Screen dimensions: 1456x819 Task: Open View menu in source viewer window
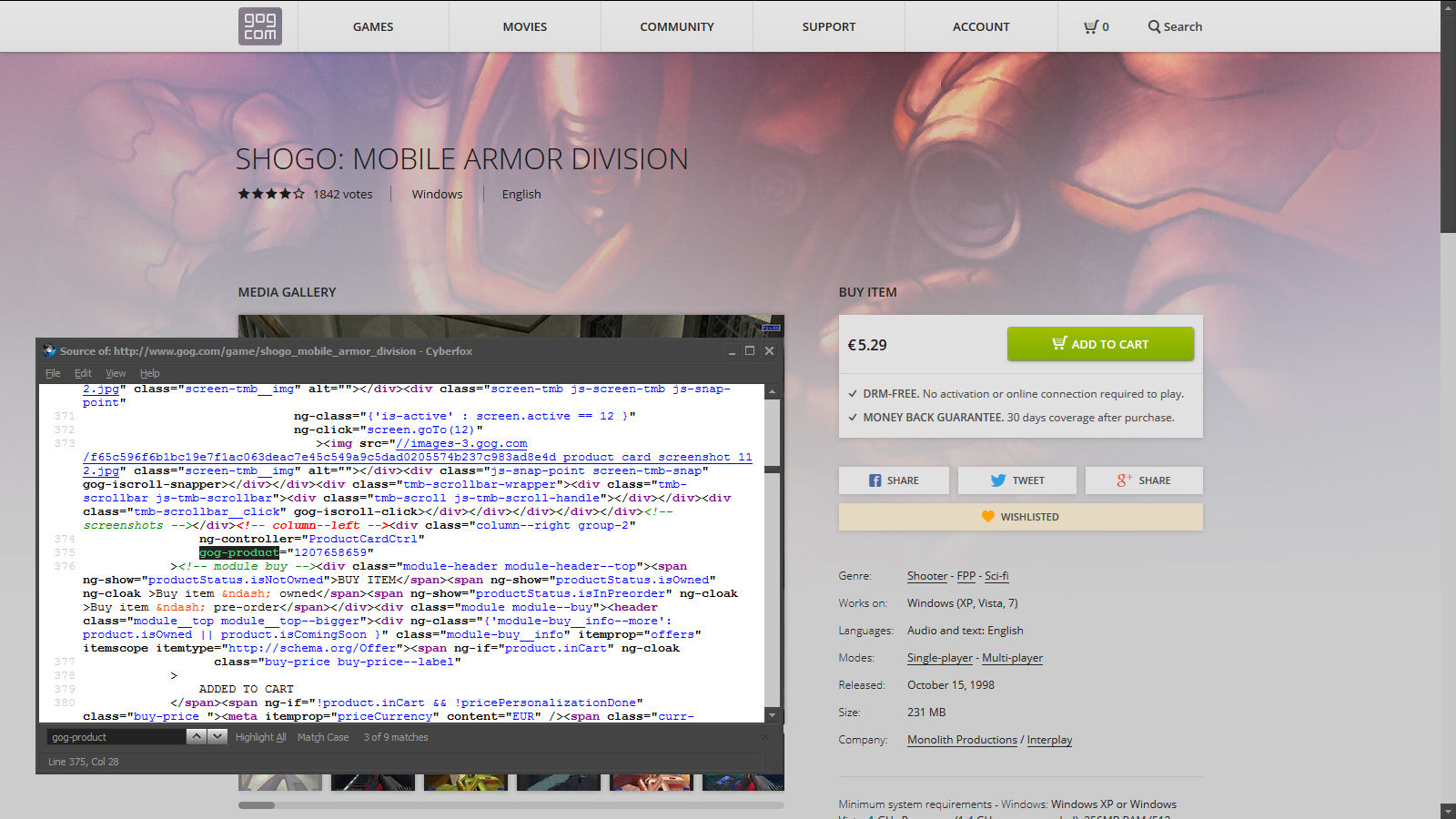[116, 373]
